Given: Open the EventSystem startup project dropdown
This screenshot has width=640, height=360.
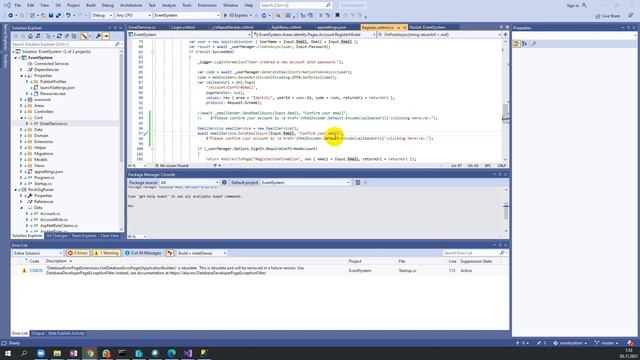Looking at the screenshot, I should (187, 16).
